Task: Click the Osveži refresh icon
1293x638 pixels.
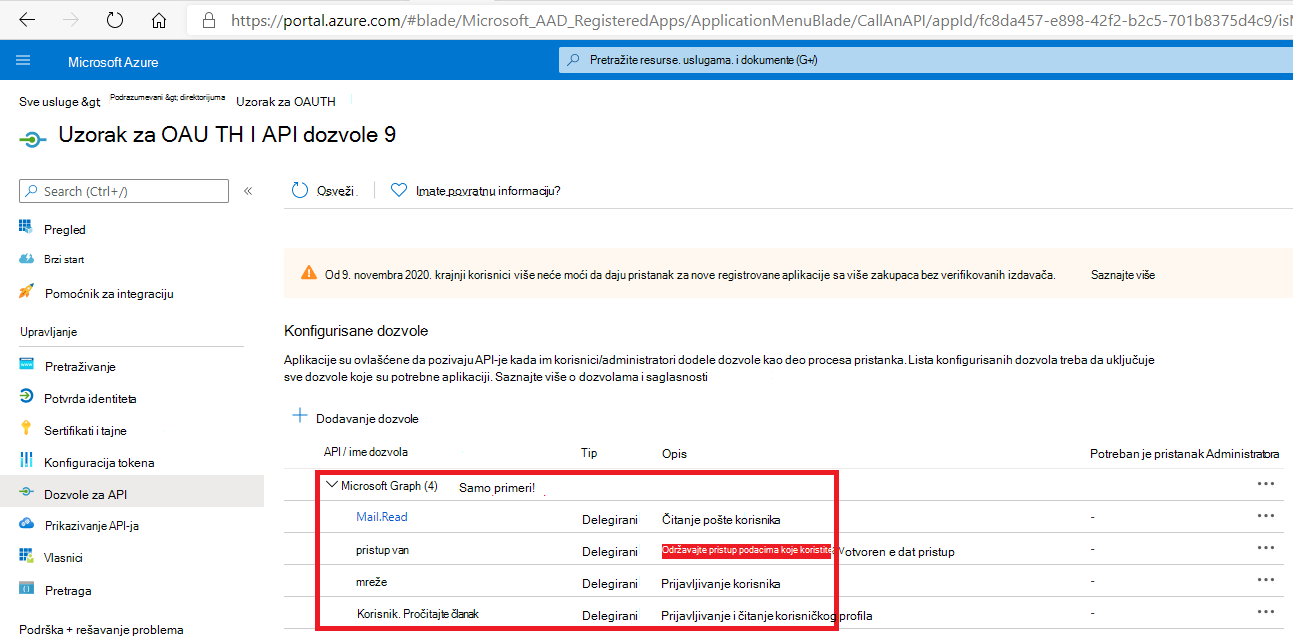Action: [x=300, y=190]
